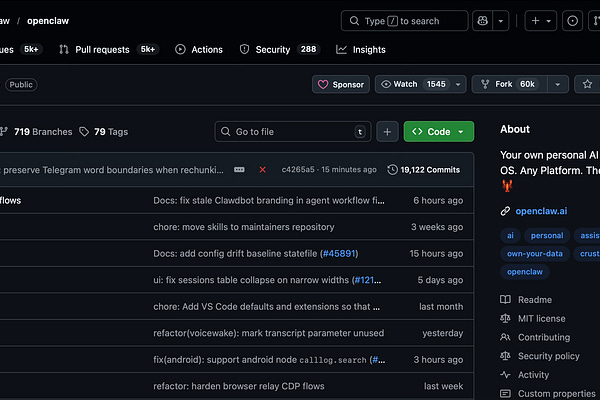600x400 pixels.
Task: Click the openclaw repository name link
Action: (x=48, y=21)
